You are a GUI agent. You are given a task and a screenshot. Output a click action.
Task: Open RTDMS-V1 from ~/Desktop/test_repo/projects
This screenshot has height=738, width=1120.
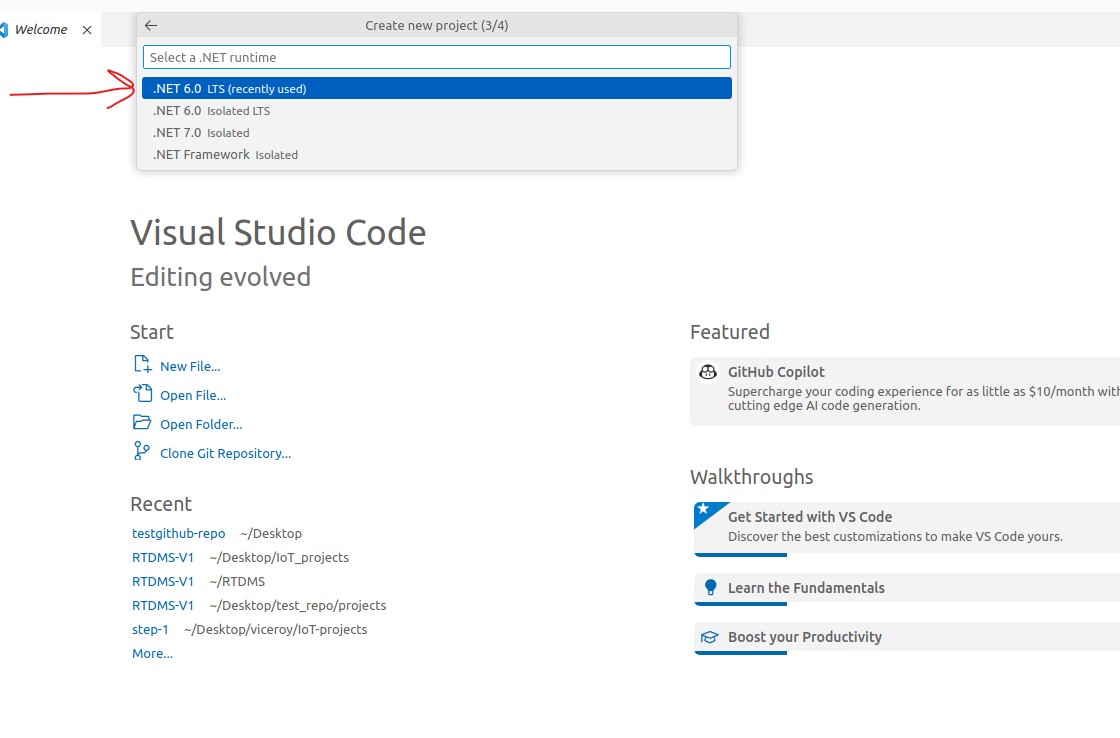click(163, 605)
